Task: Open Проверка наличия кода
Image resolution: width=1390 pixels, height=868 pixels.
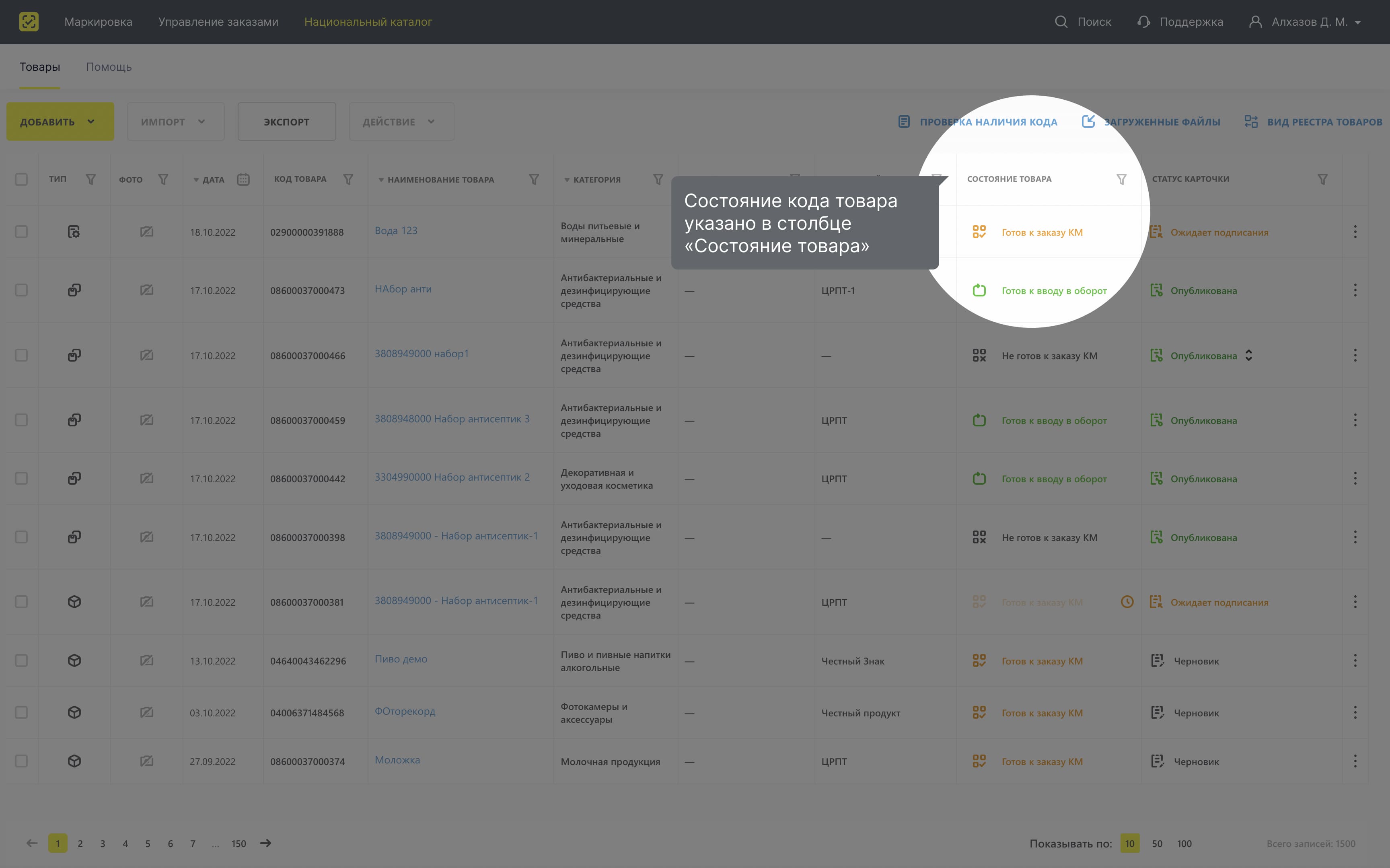Action: click(978, 122)
